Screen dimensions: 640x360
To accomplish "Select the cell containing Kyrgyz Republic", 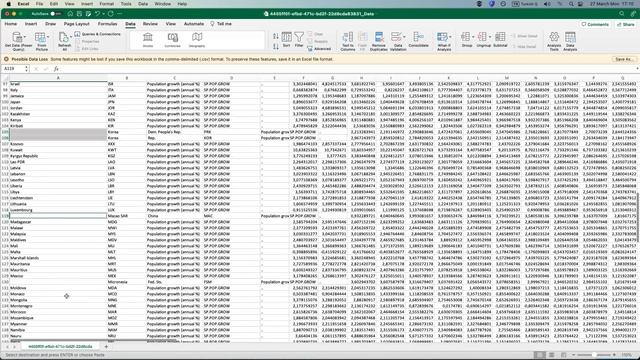I will [x=58, y=156].
